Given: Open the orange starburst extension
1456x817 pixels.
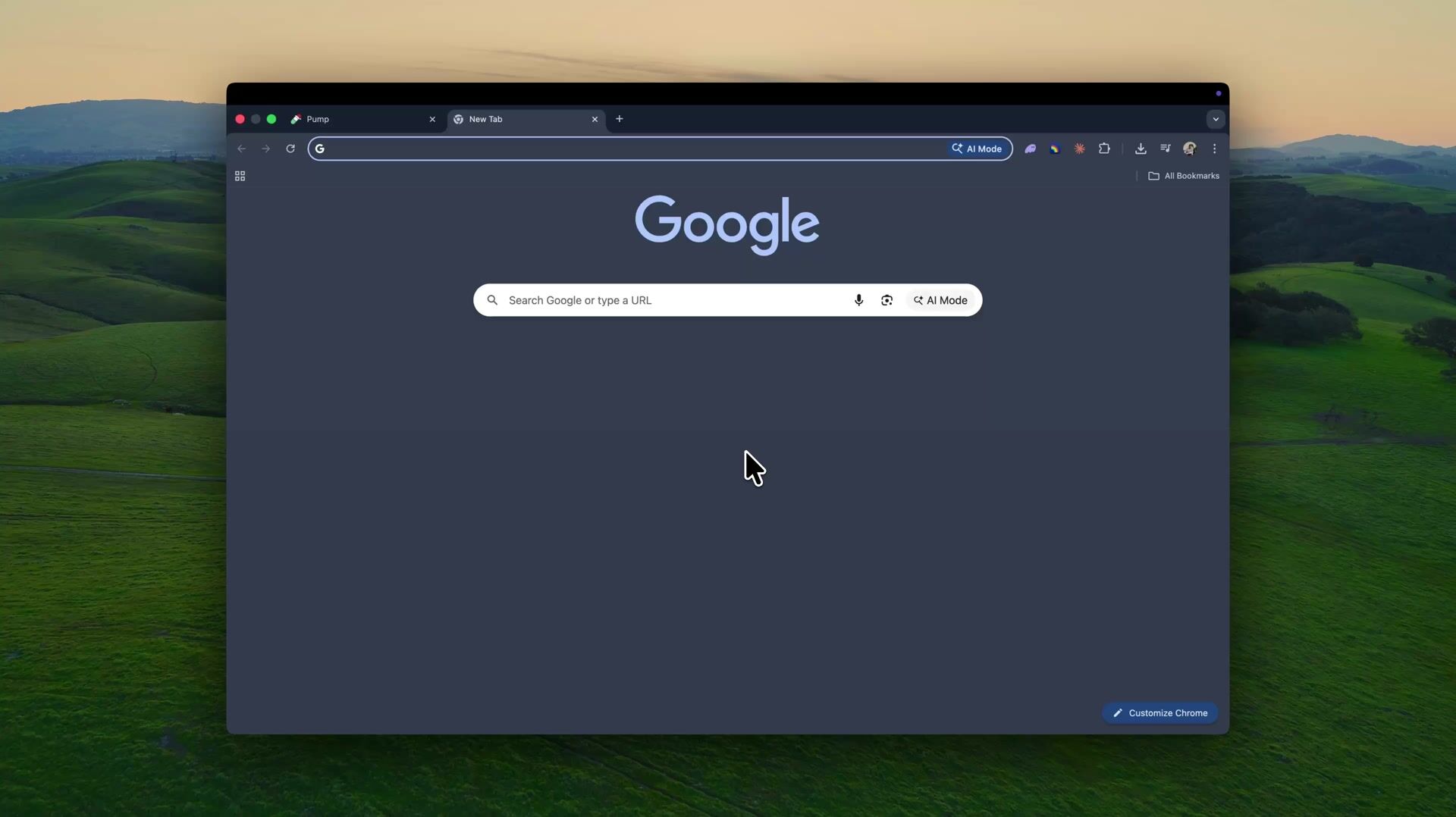Looking at the screenshot, I should (1079, 149).
